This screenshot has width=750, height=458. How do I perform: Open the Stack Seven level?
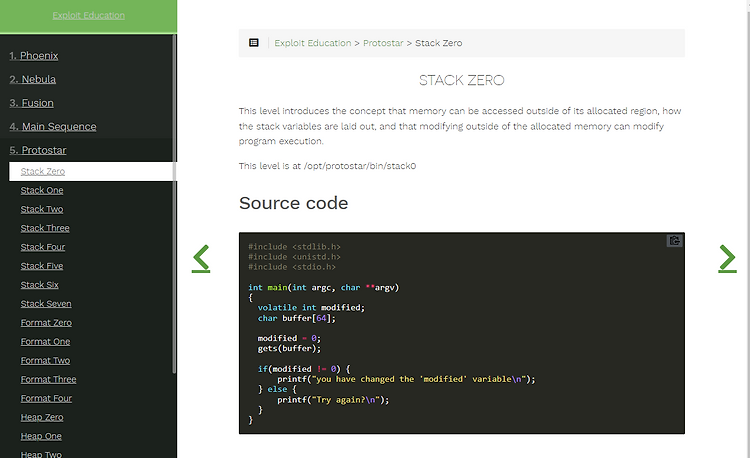46,304
